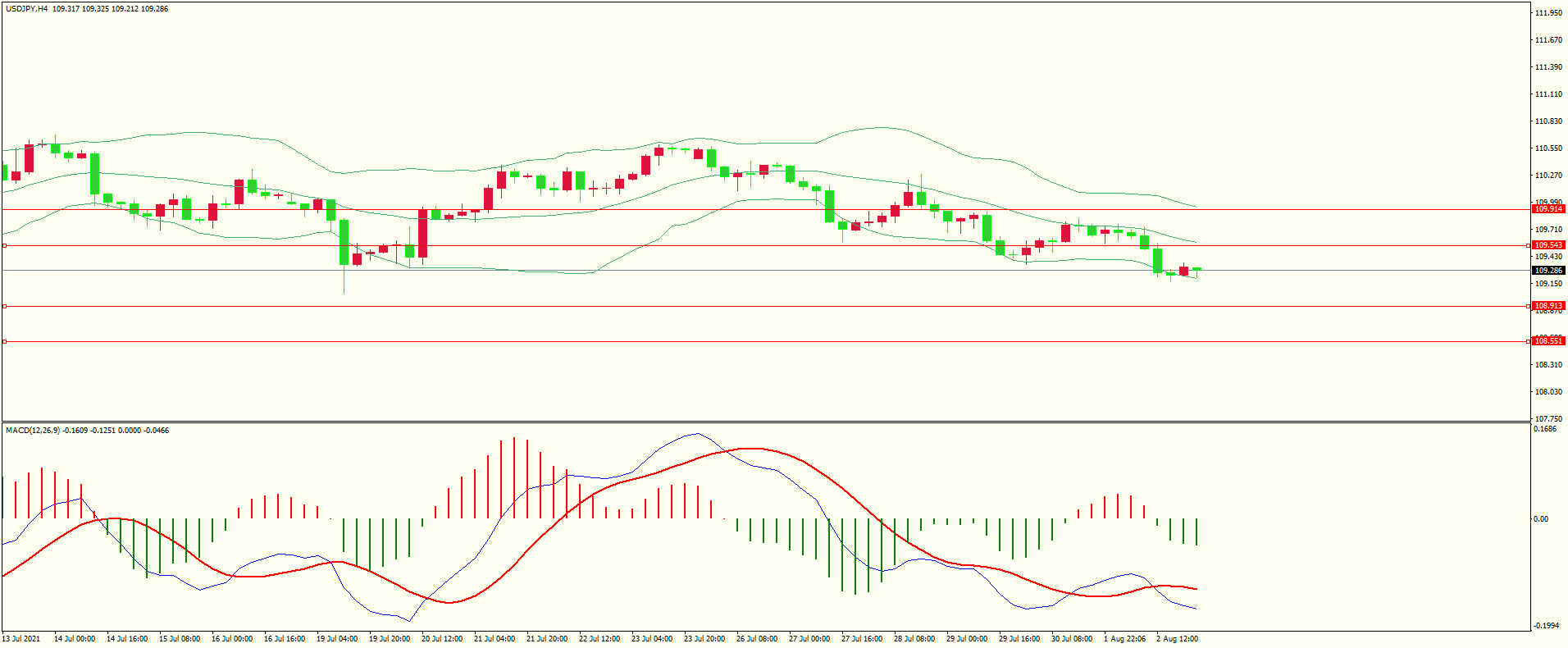
Task: Click the USDJPY,H4 chart title text
Action: click(x=26, y=9)
